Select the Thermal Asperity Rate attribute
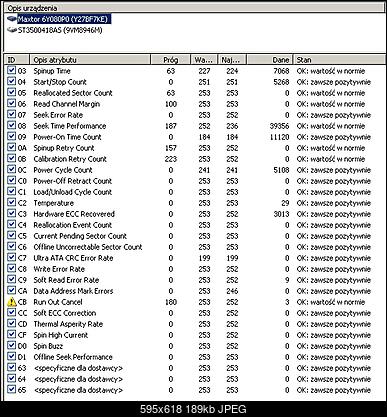 (x=68, y=324)
